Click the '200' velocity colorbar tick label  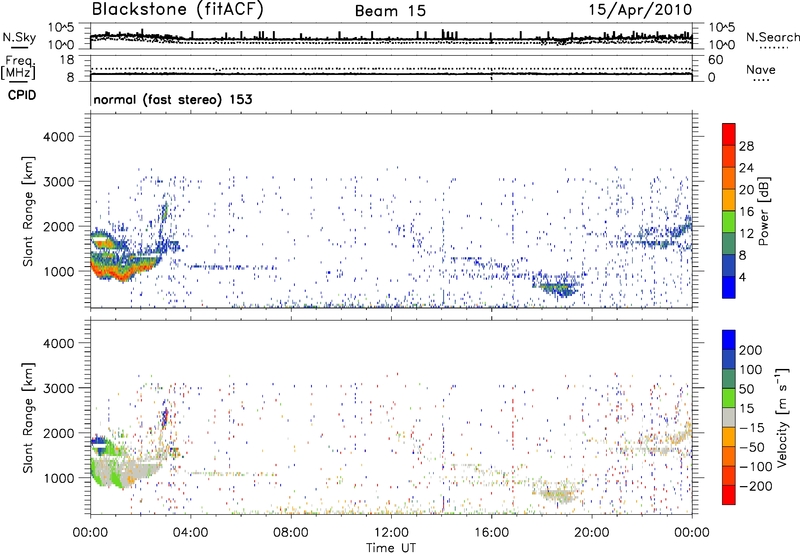click(751, 350)
